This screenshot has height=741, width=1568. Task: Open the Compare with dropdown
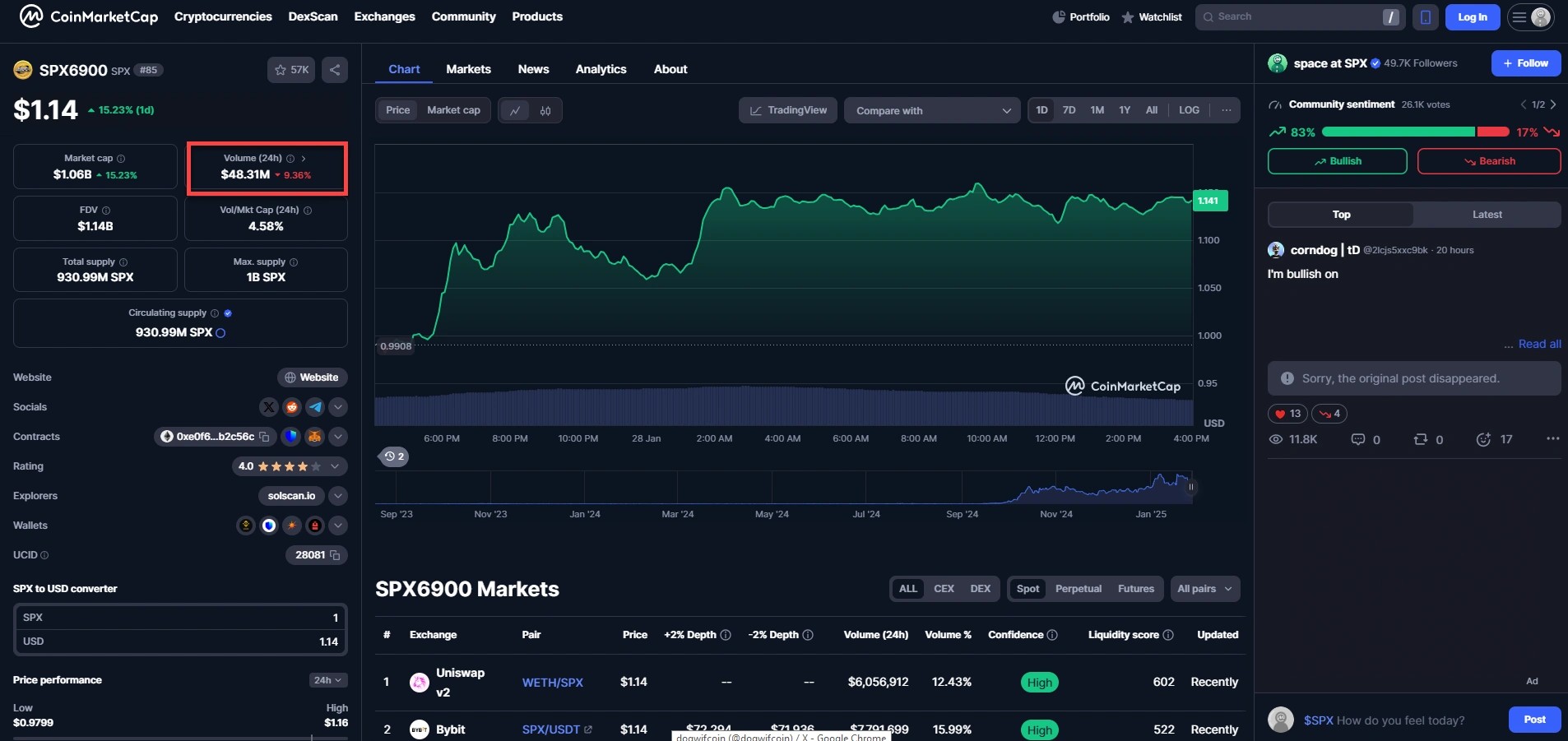point(932,110)
